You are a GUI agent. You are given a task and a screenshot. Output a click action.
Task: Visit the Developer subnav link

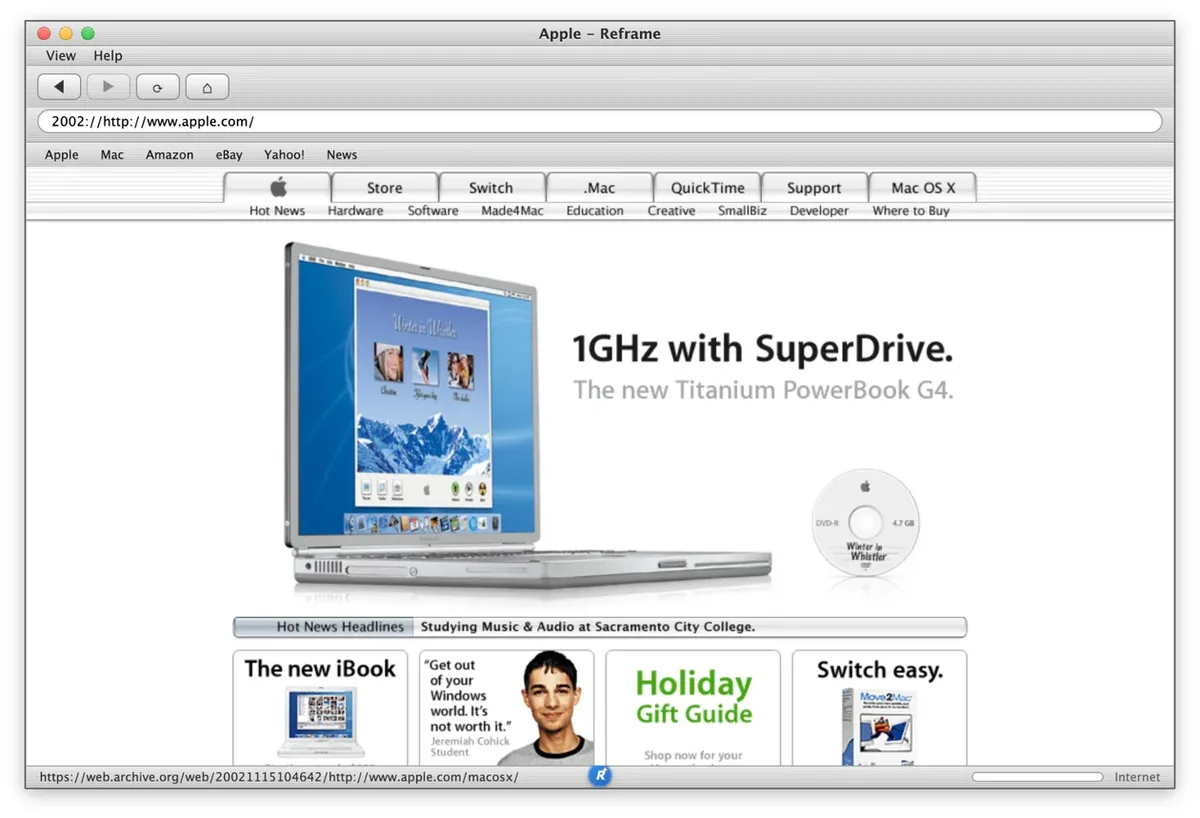tap(819, 211)
